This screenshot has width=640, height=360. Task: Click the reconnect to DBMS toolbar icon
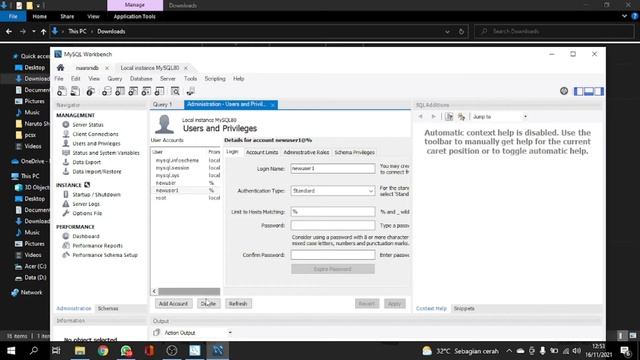190,91
